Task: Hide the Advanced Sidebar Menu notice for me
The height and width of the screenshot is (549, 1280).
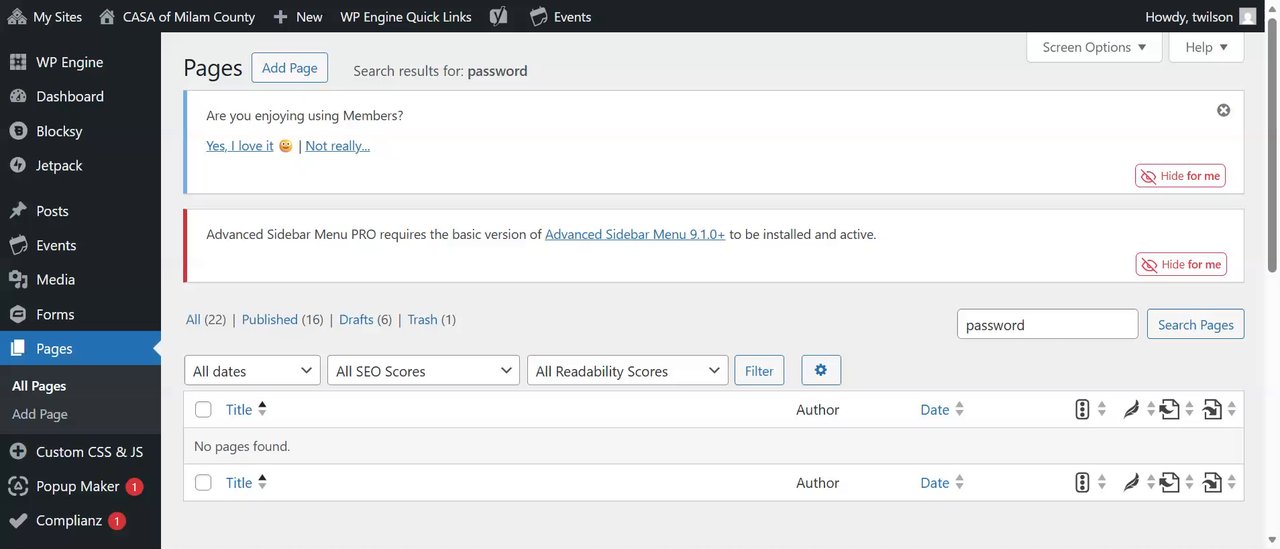Action: pyautogui.click(x=1181, y=265)
